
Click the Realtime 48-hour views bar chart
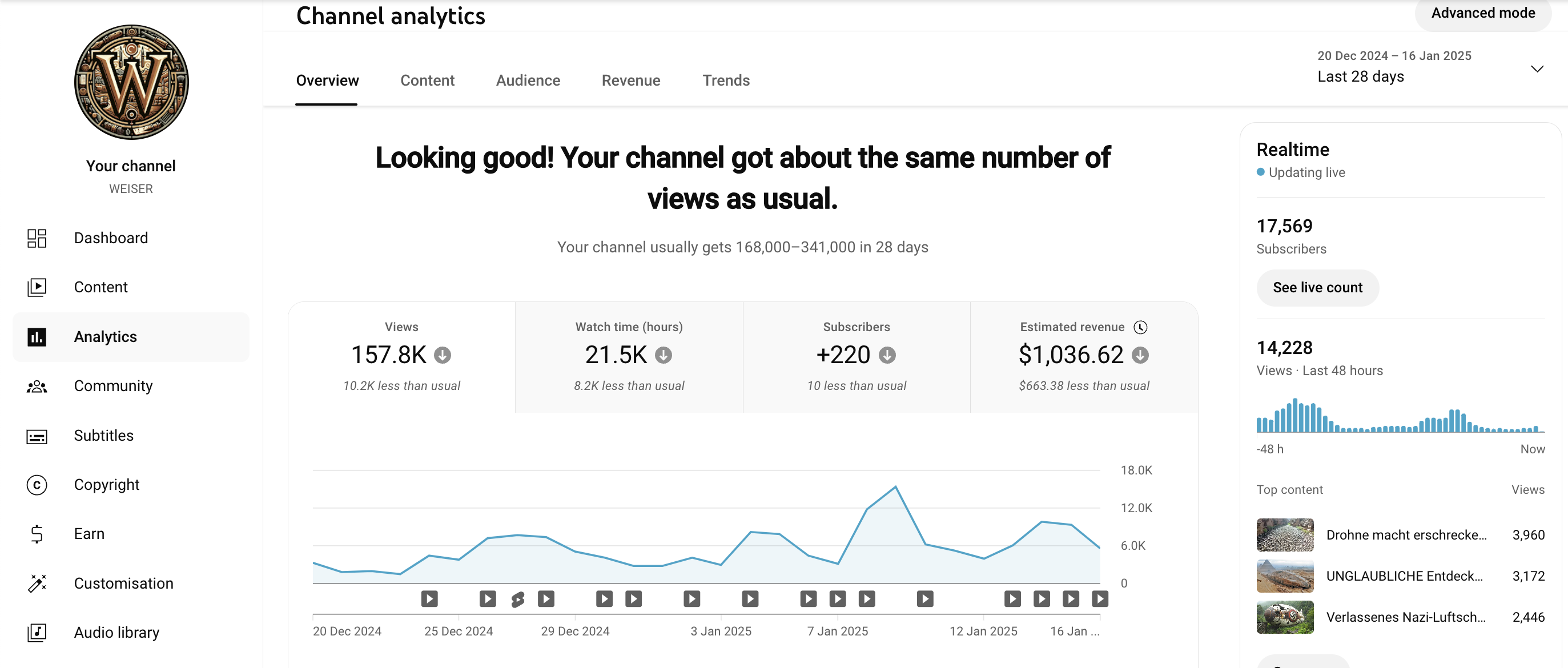(1401, 415)
